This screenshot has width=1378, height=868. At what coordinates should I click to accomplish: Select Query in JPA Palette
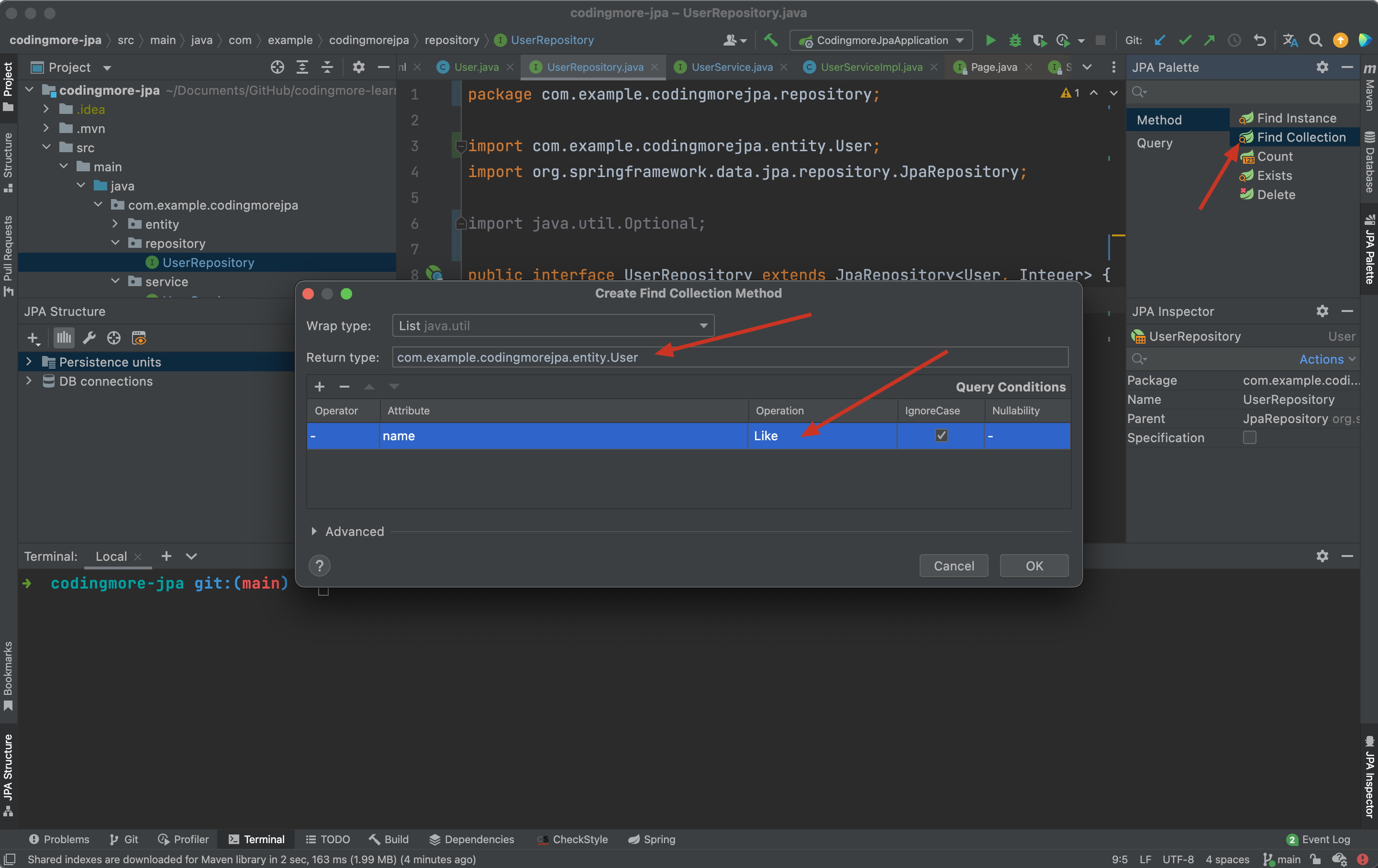tap(1154, 143)
